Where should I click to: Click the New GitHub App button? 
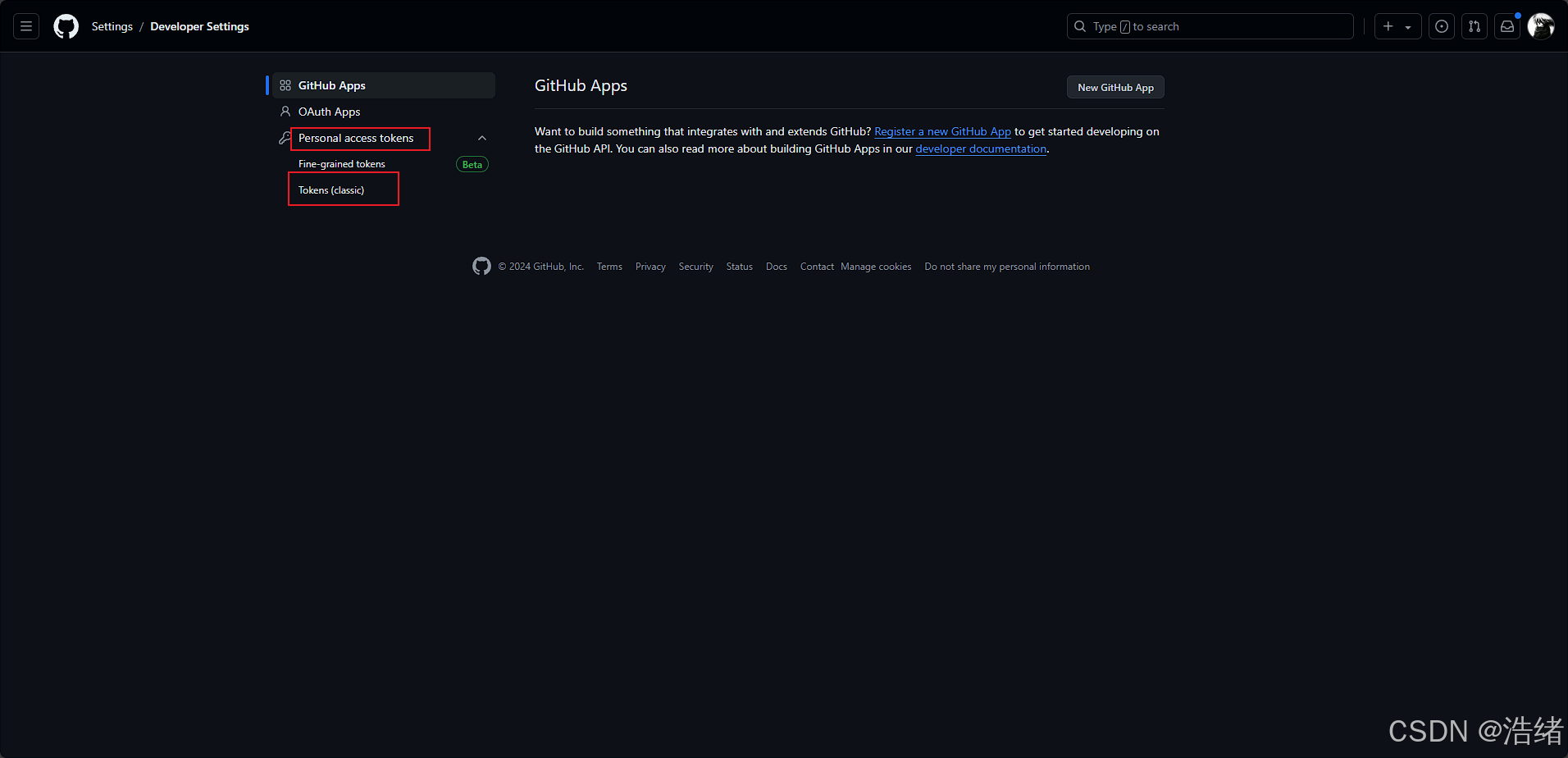[x=1114, y=87]
